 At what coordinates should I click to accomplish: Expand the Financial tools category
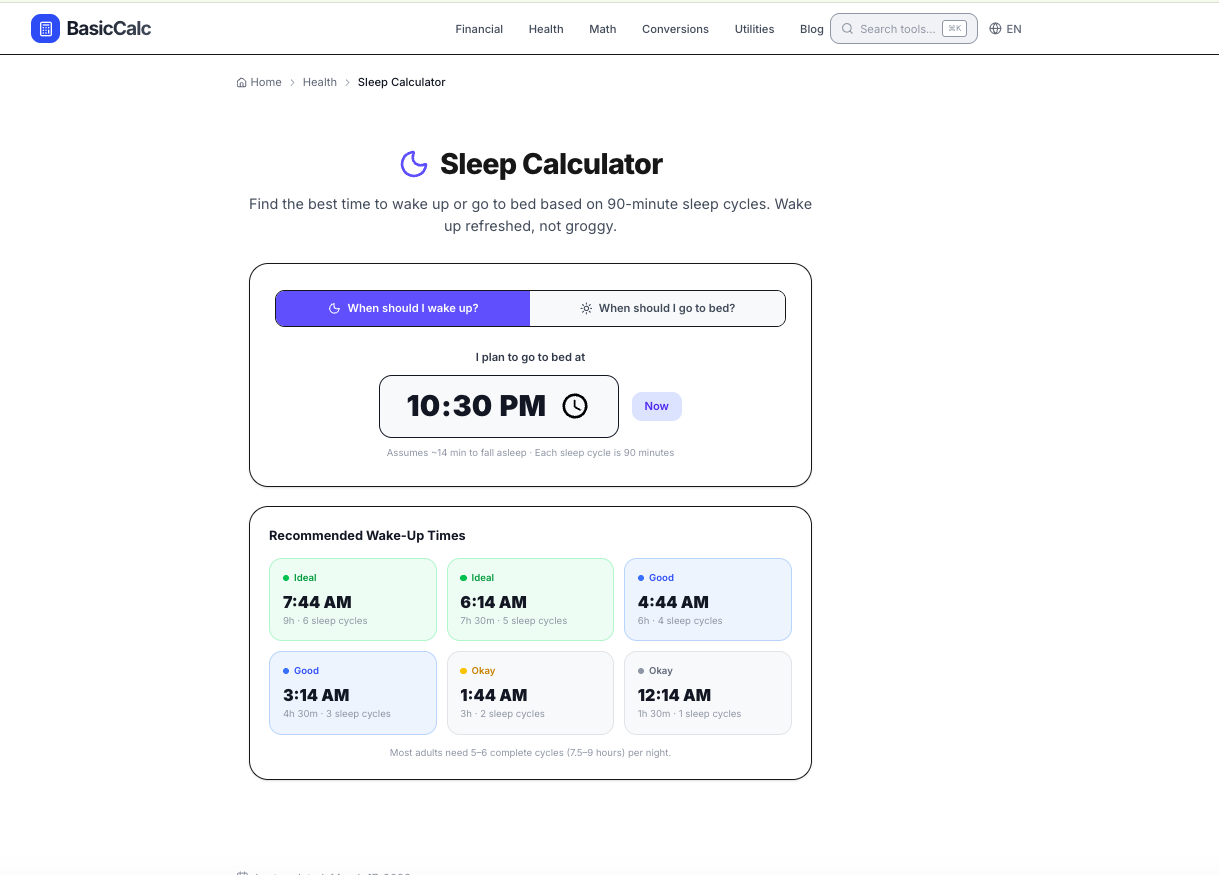click(x=479, y=29)
